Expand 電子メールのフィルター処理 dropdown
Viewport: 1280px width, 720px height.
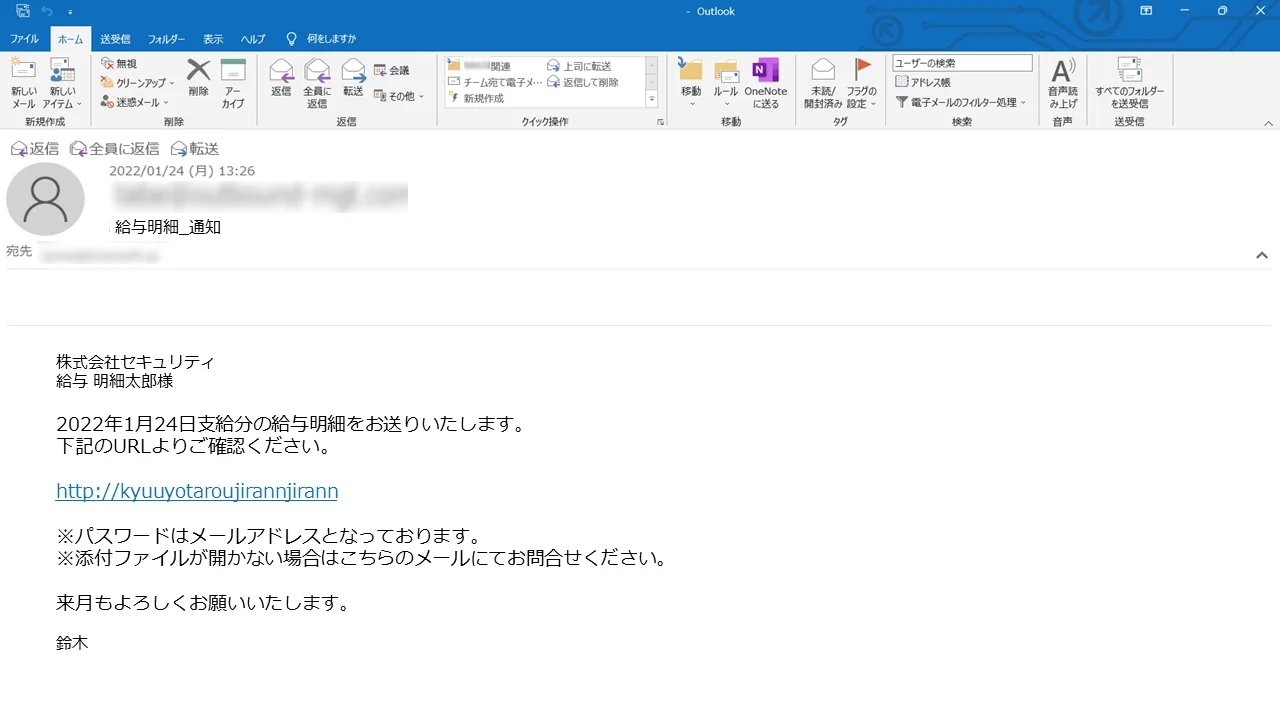(961, 102)
